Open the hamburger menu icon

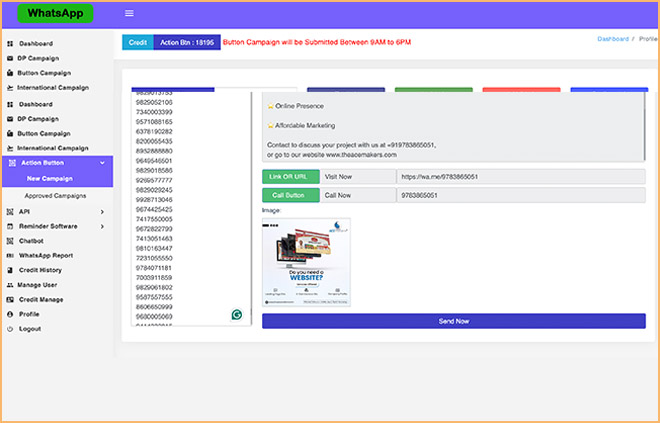point(129,13)
